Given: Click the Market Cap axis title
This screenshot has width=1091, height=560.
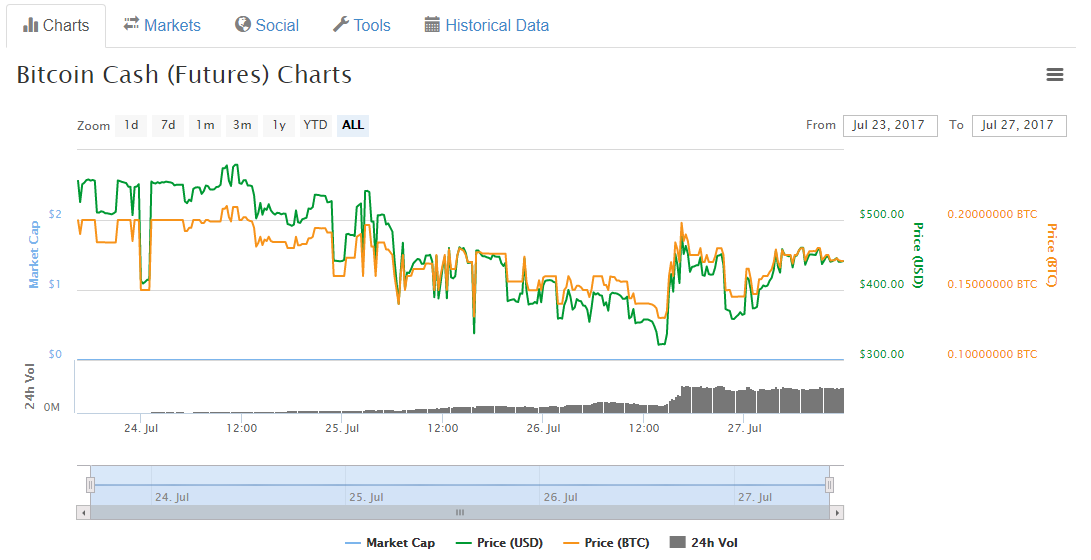Looking at the screenshot, I should pos(33,255).
